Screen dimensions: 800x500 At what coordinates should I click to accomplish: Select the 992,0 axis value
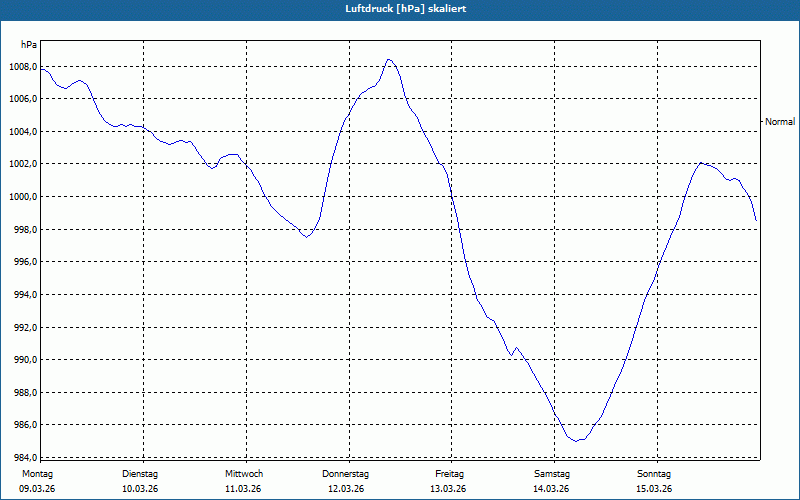(25, 328)
